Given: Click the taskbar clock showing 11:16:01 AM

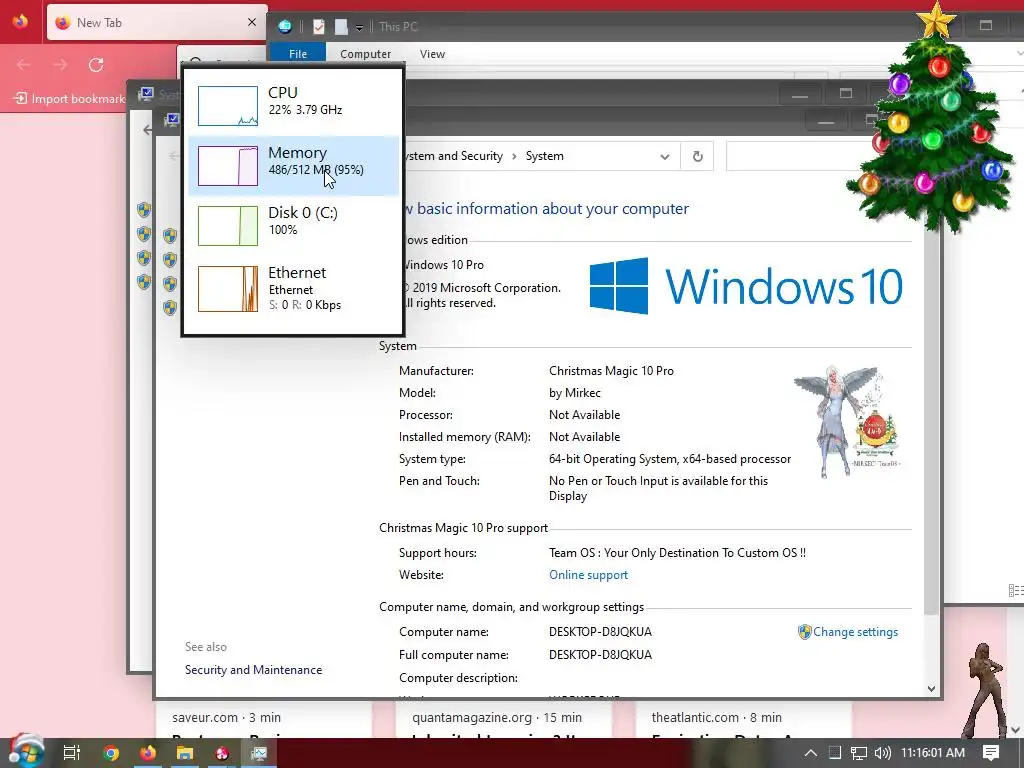Looking at the screenshot, I should 933,753.
